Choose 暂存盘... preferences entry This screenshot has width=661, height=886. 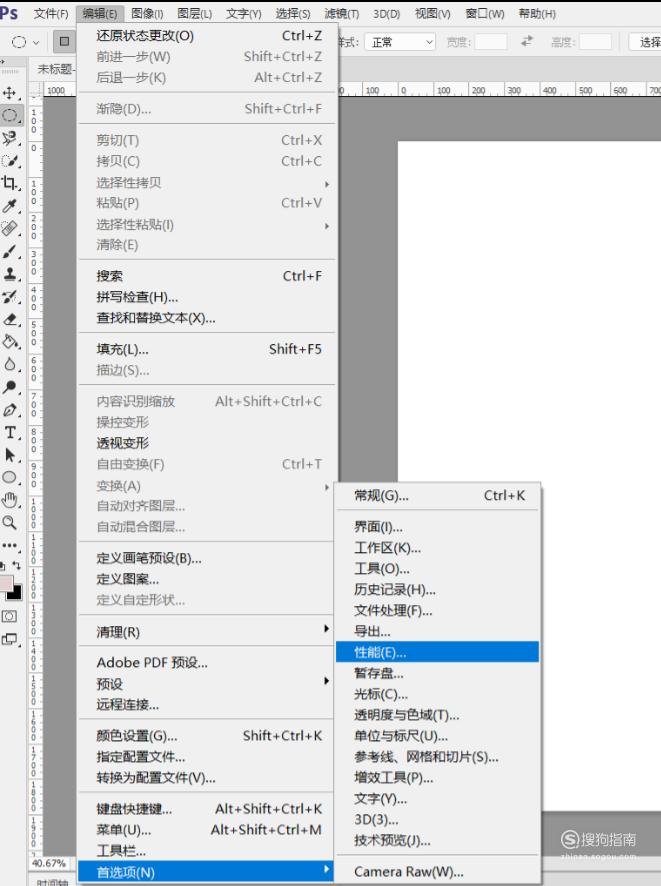click(x=437, y=673)
